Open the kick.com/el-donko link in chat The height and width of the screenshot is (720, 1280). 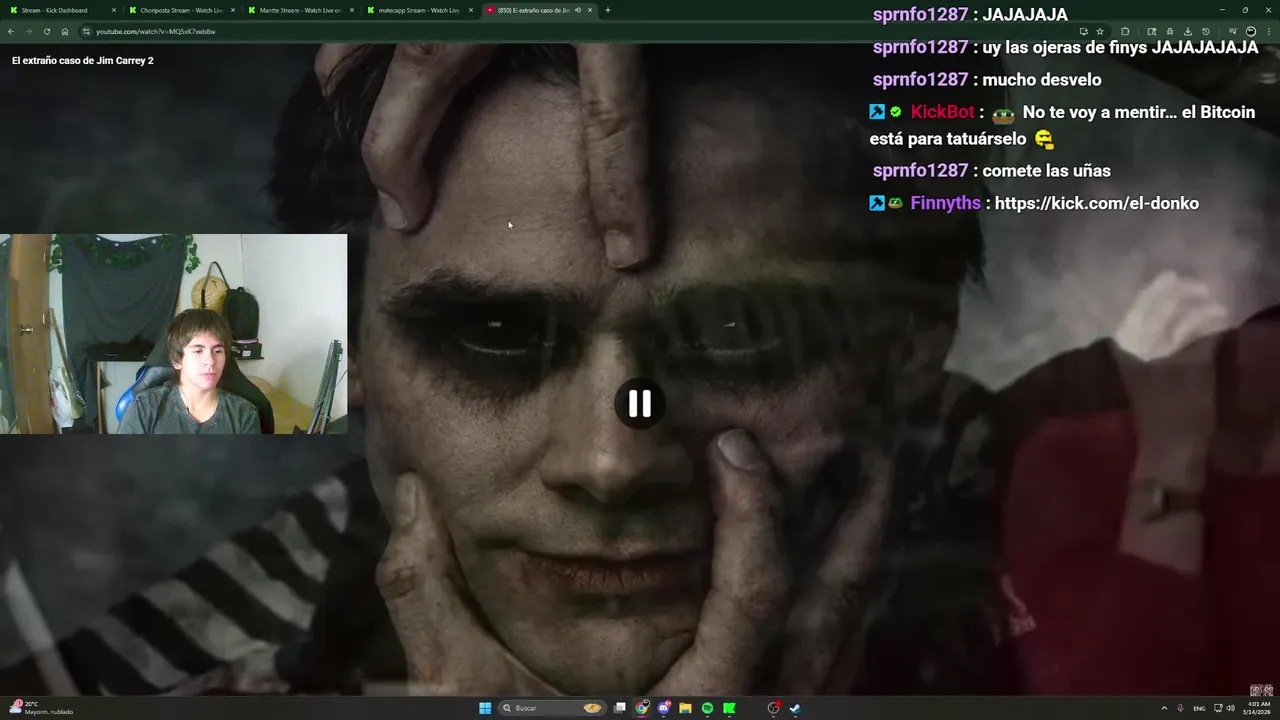(1097, 203)
